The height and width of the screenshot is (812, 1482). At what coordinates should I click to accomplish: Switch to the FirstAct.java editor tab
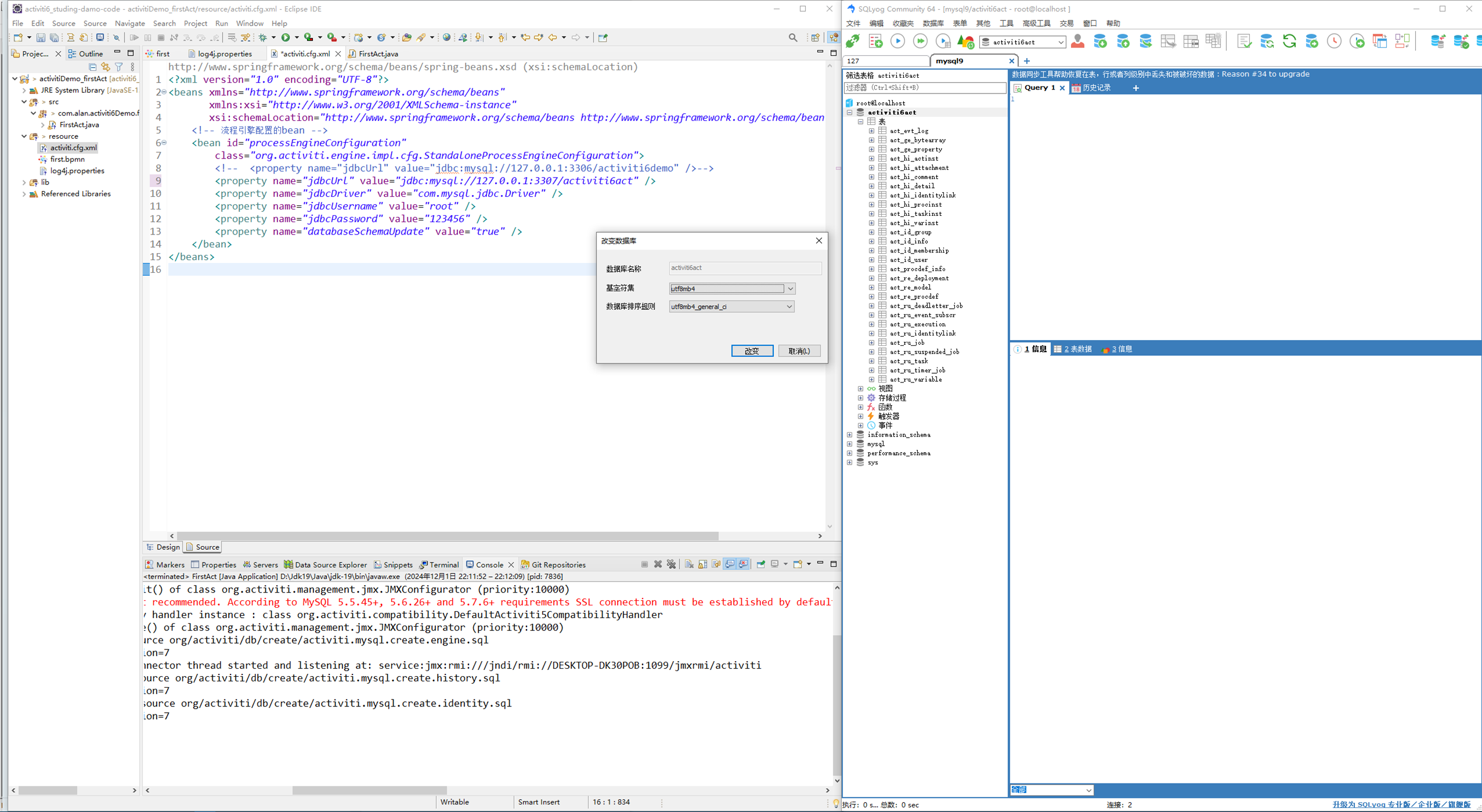(378, 53)
